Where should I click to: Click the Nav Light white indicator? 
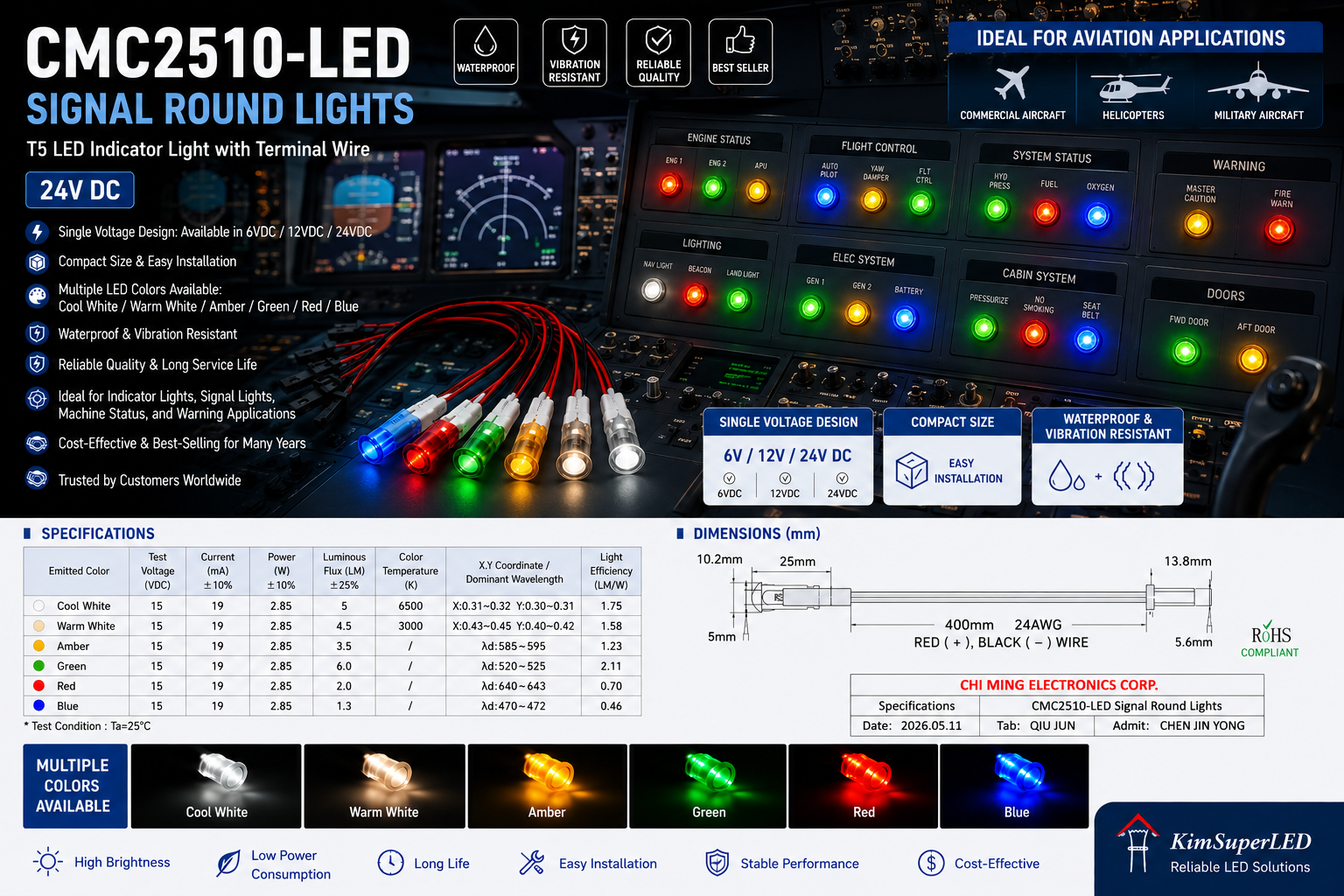pos(653,290)
